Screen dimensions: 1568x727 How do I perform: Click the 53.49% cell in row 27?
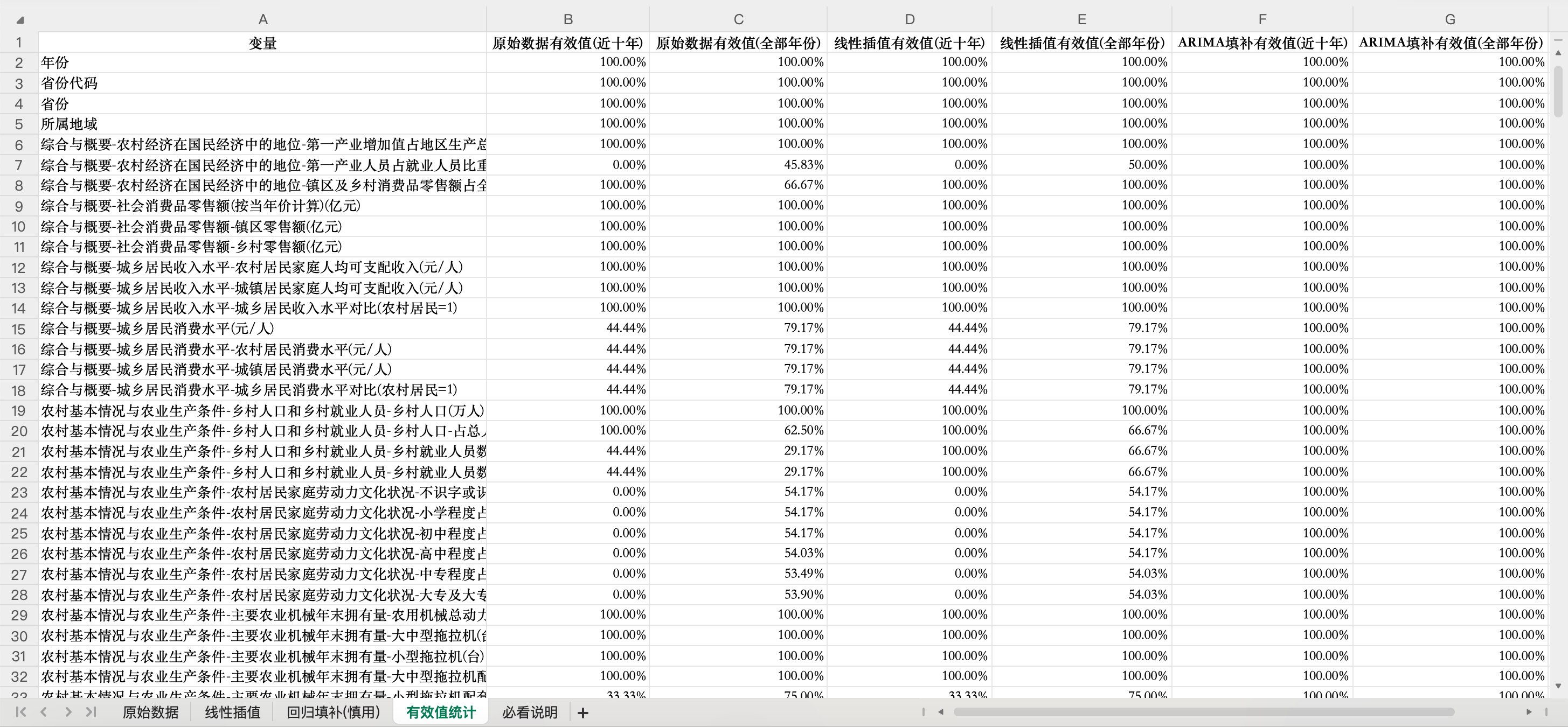[x=738, y=574]
